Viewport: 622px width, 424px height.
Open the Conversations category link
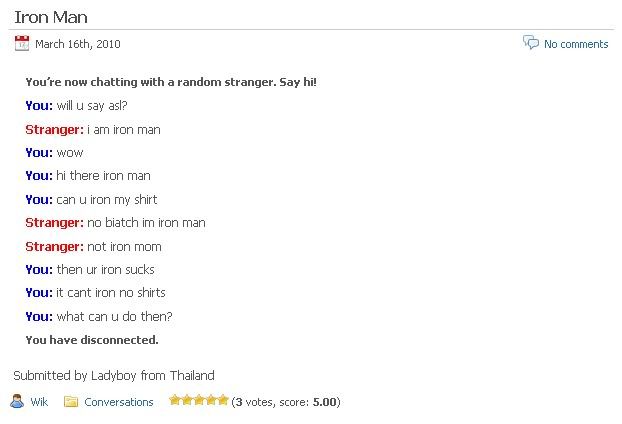coord(119,402)
